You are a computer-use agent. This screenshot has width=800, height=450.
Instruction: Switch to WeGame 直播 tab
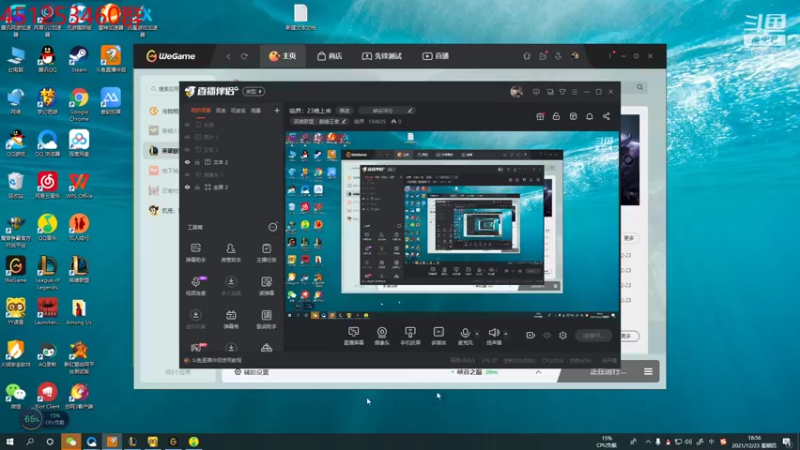click(435, 56)
